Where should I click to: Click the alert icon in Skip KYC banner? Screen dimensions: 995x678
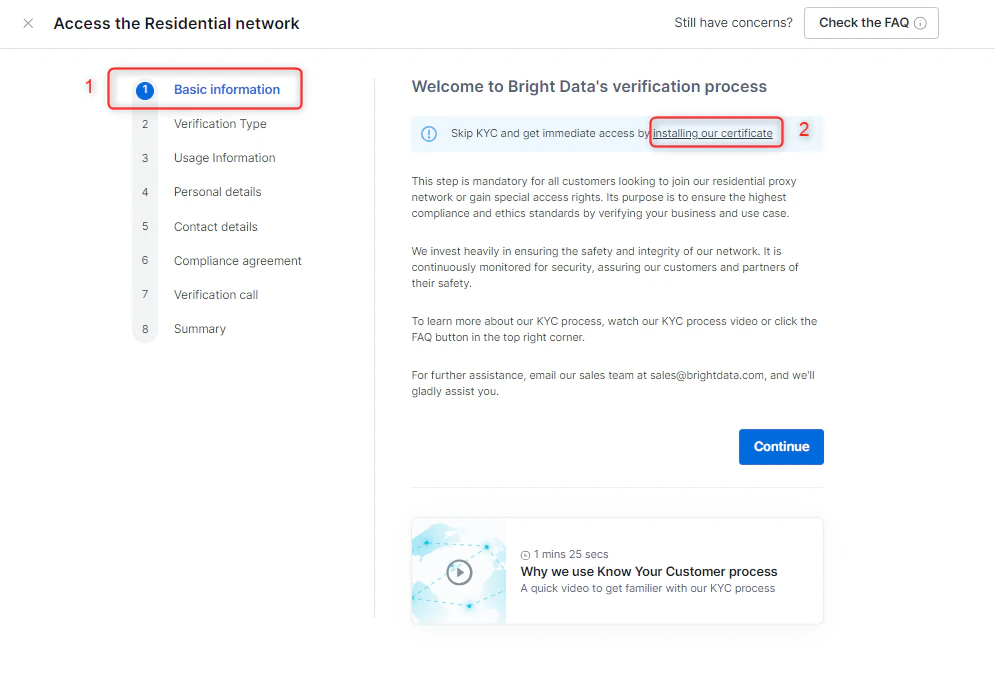click(429, 134)
